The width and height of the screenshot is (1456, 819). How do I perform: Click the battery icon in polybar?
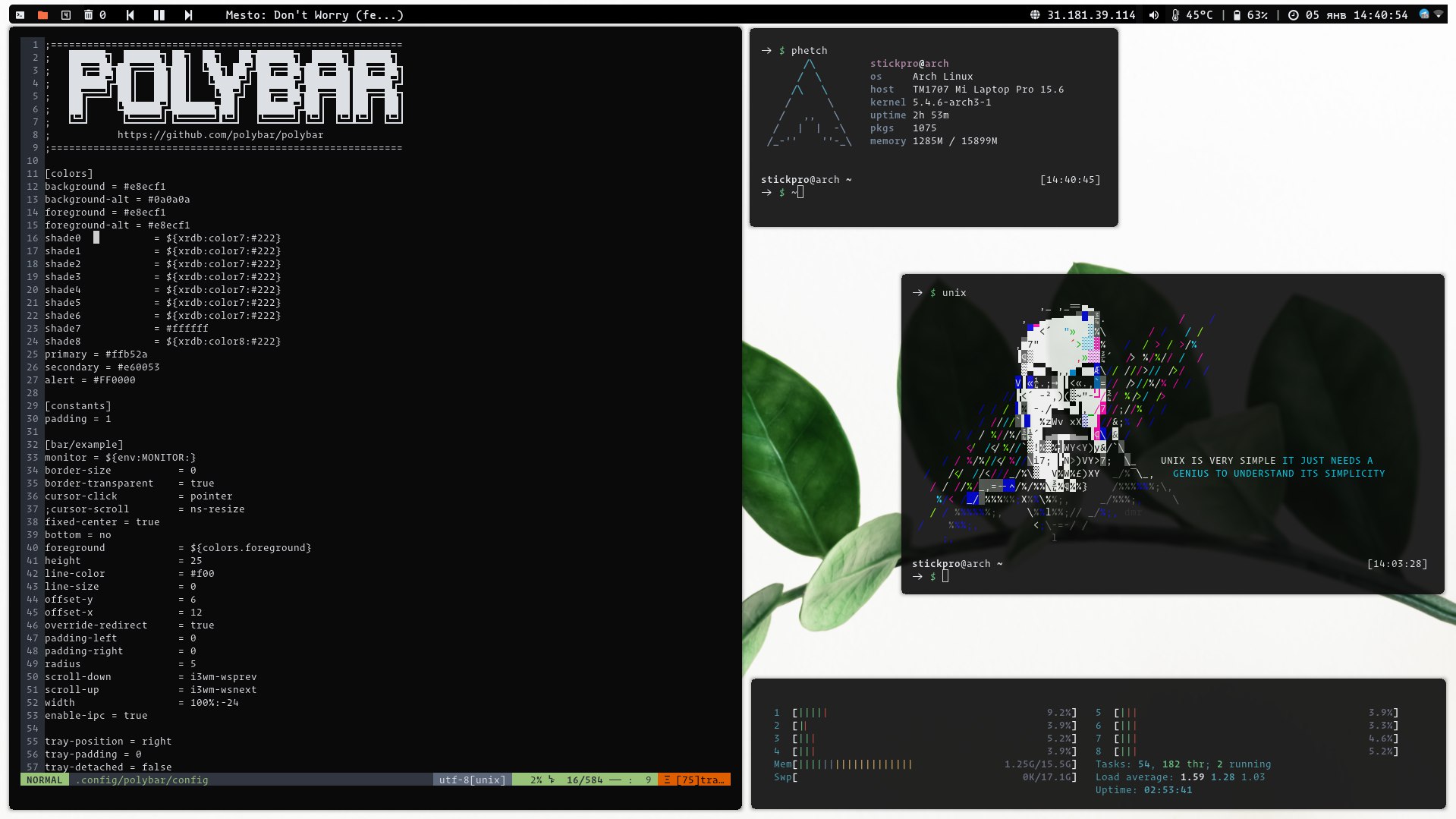tap(1237, 14)
